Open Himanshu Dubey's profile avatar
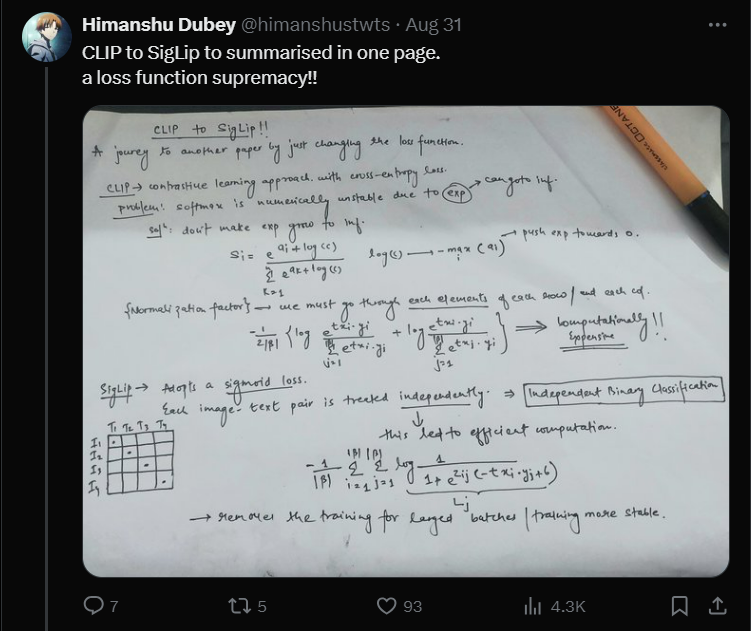 coord(46,38)
